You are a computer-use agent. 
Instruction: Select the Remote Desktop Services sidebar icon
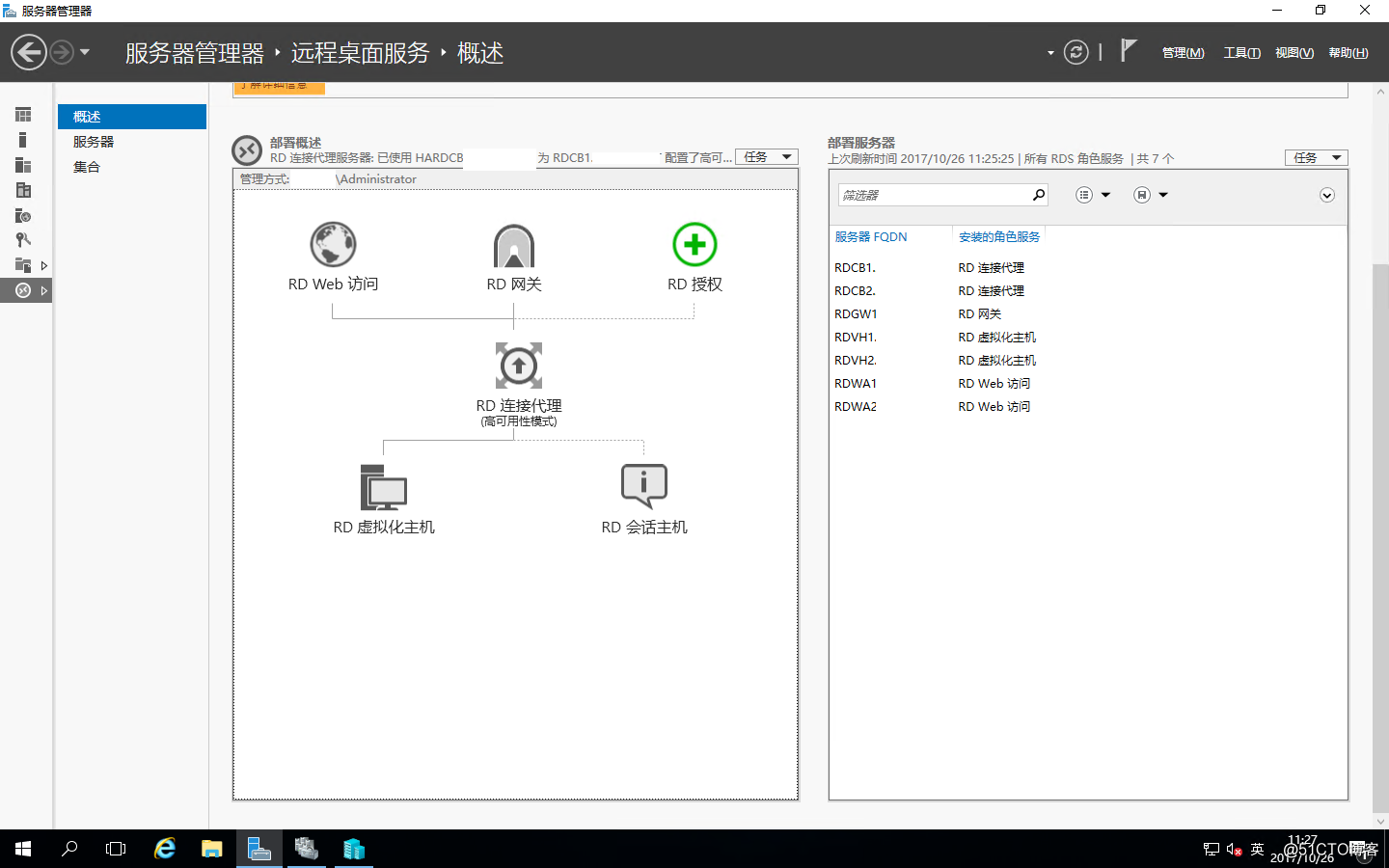click(x=23, y=290)
